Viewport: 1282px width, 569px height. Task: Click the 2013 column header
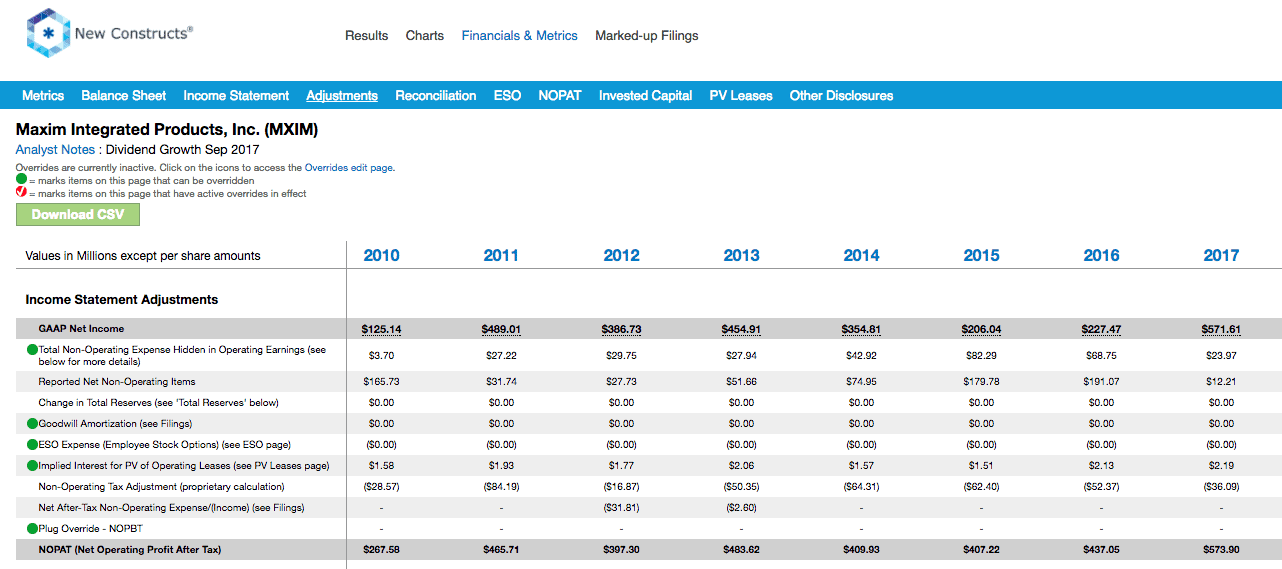[742, 256]
